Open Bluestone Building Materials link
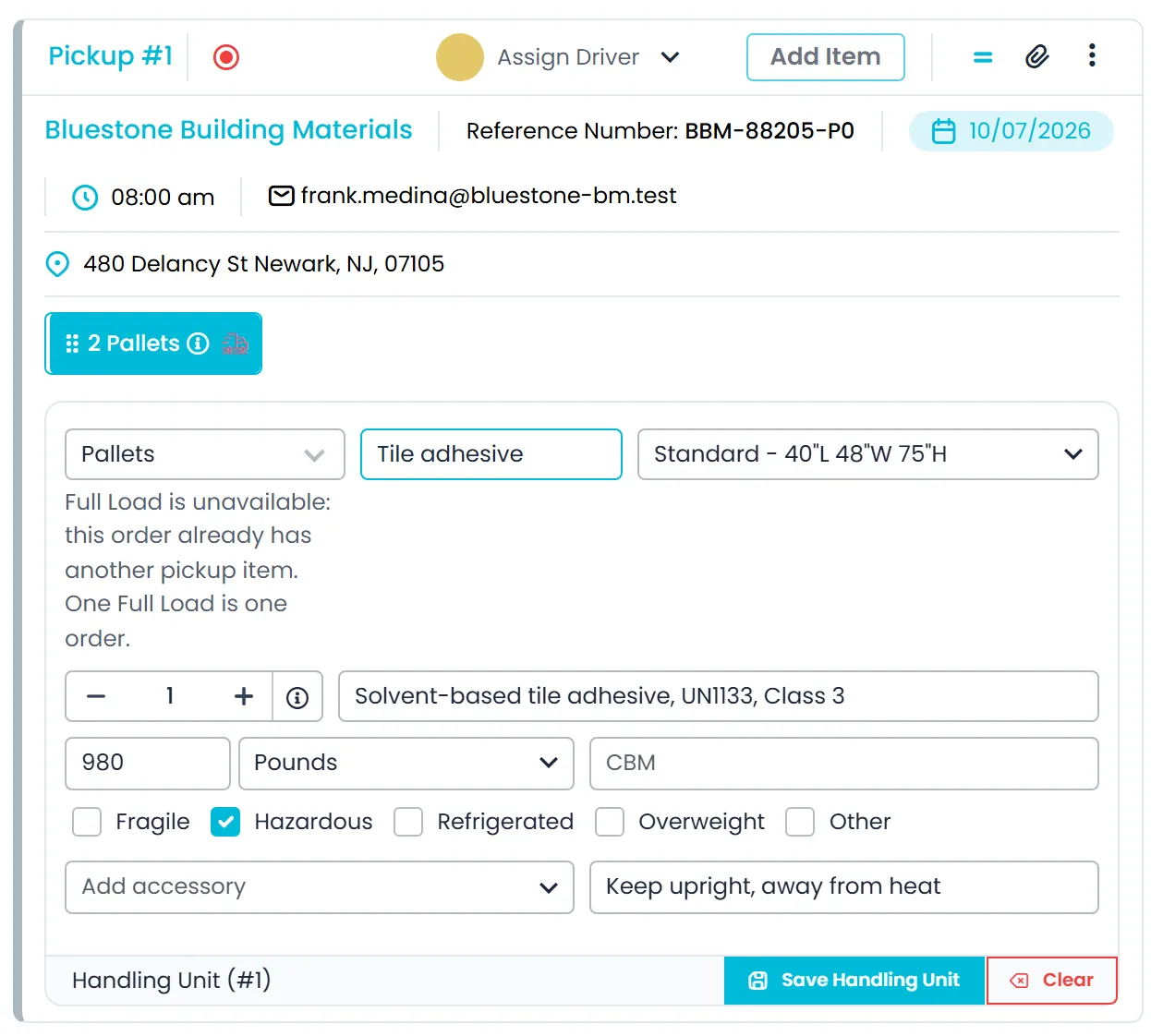1151x1036 pixels. 229,130
